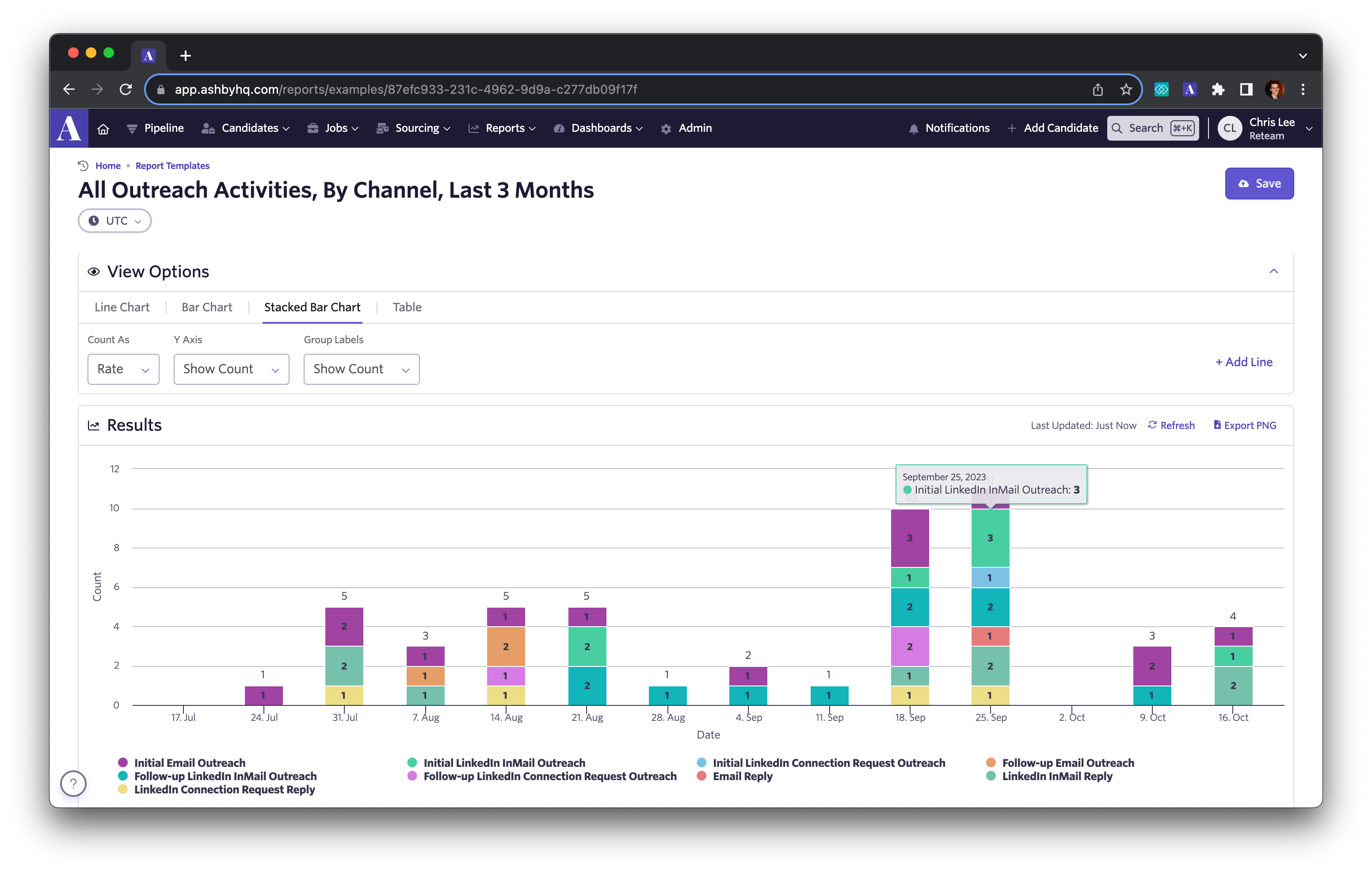
Task: Click the Report Templates breadcrumb link
Action: (172, 165)
